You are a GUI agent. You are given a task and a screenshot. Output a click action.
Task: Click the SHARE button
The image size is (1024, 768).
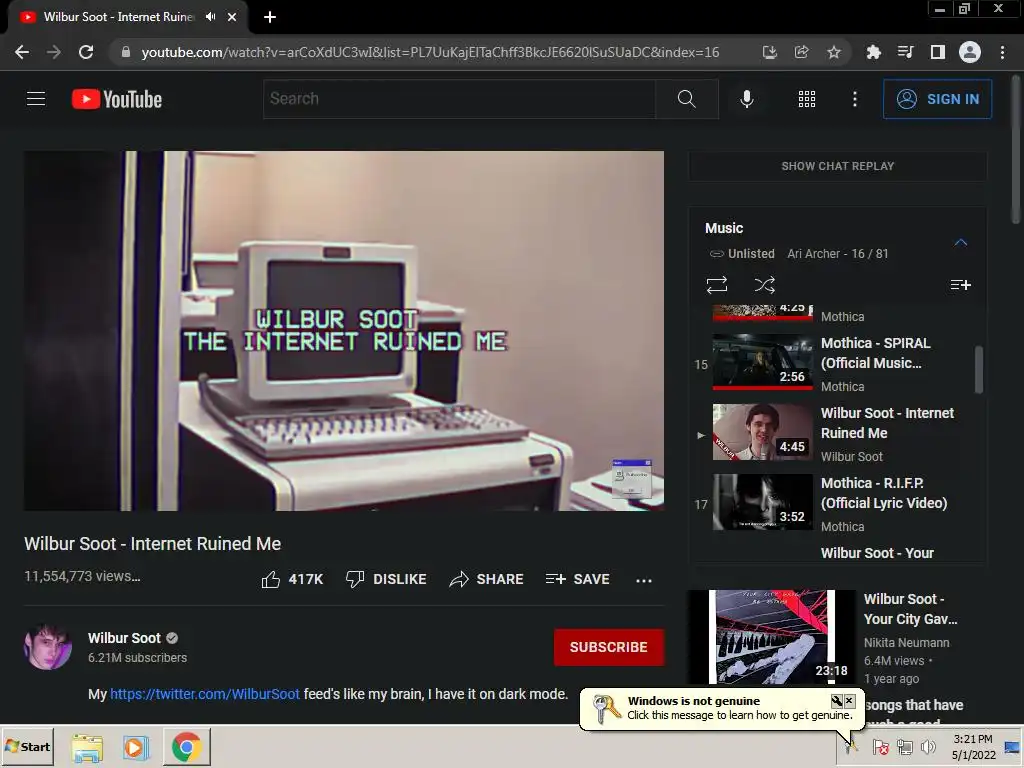487,579
